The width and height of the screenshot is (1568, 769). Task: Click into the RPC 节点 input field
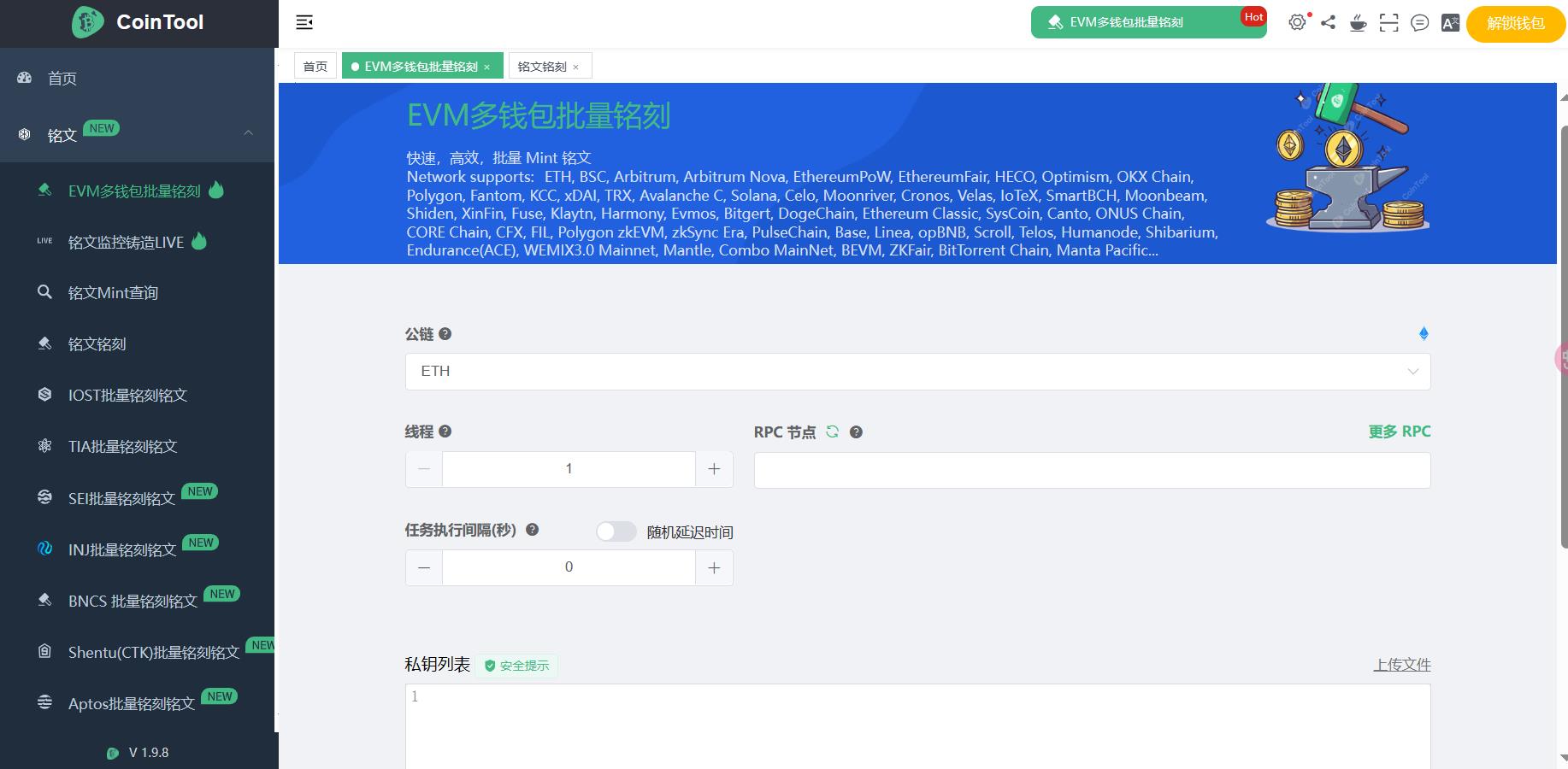1091,471
